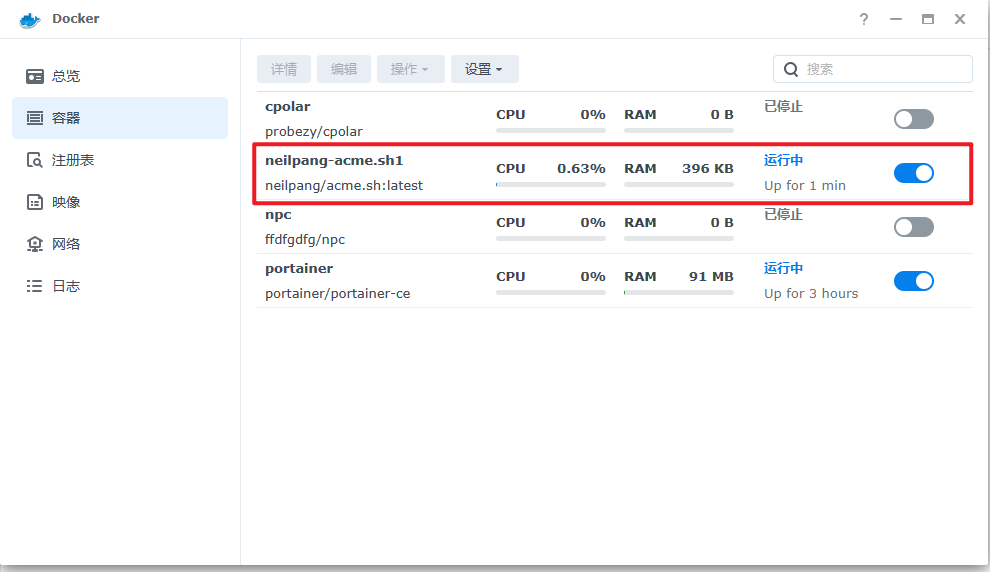
Task: Click the npc CPU usage bar
Action: [x=551, y=239]
